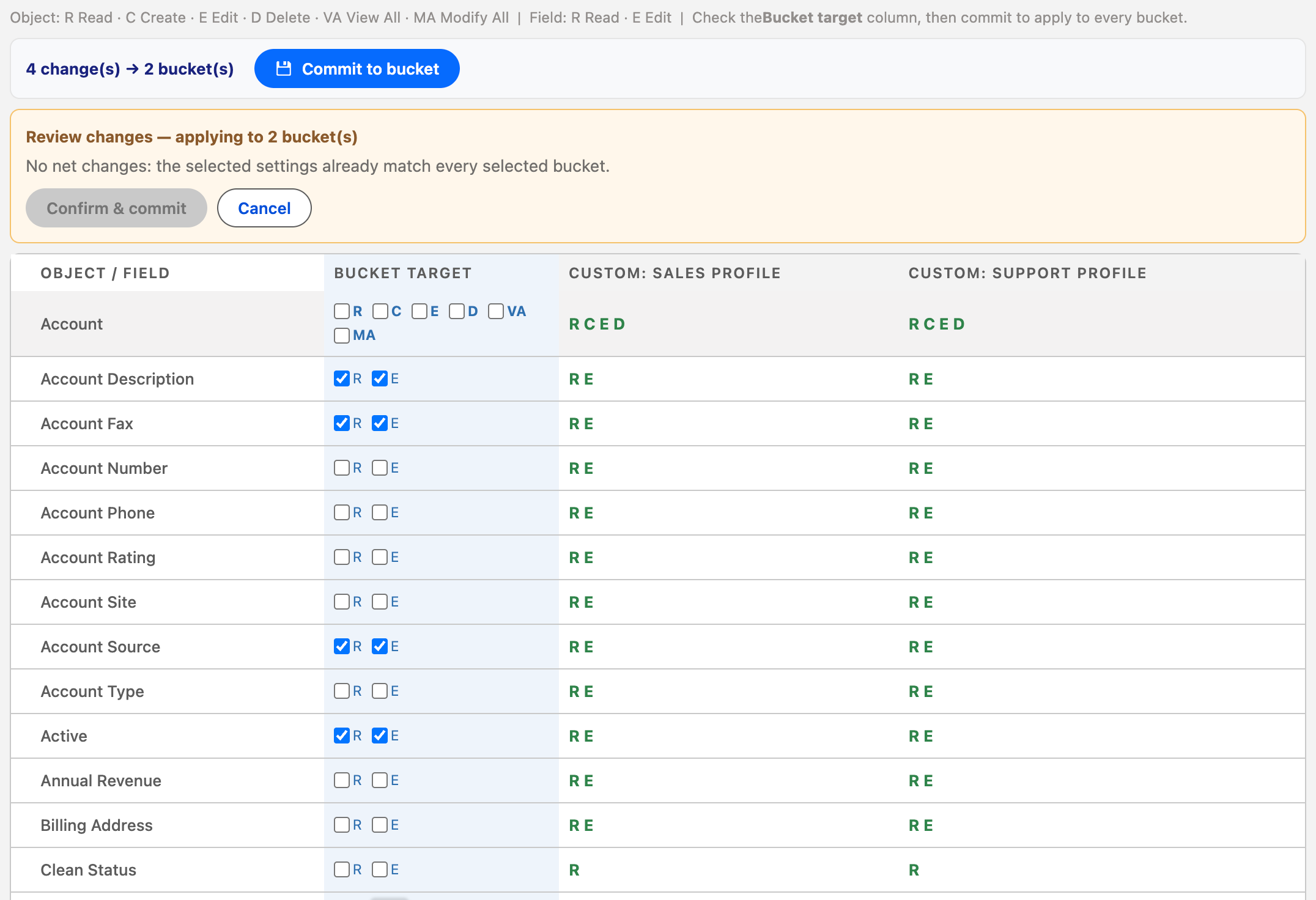Click the '4 change(s) → 2 bucket(s)' summary
This screenshot has width=1316, height=900.
[x=130, y=69]
